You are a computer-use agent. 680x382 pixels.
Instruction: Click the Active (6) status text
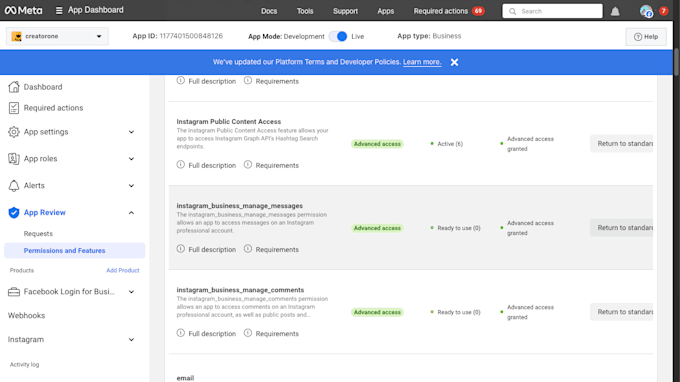coord(450,144)
